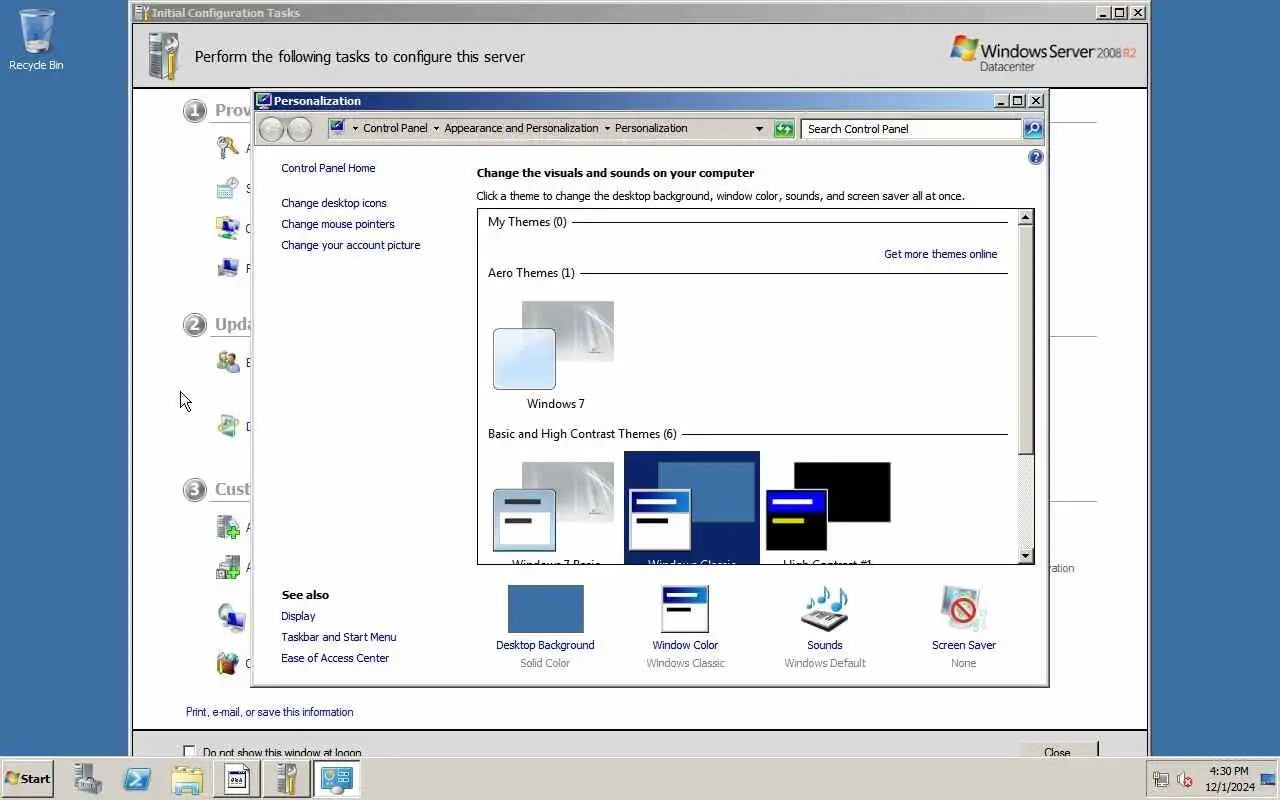The image size is (1280, 800).
Task: Open the Screen Saver icon
Action: tap(963, 609)
